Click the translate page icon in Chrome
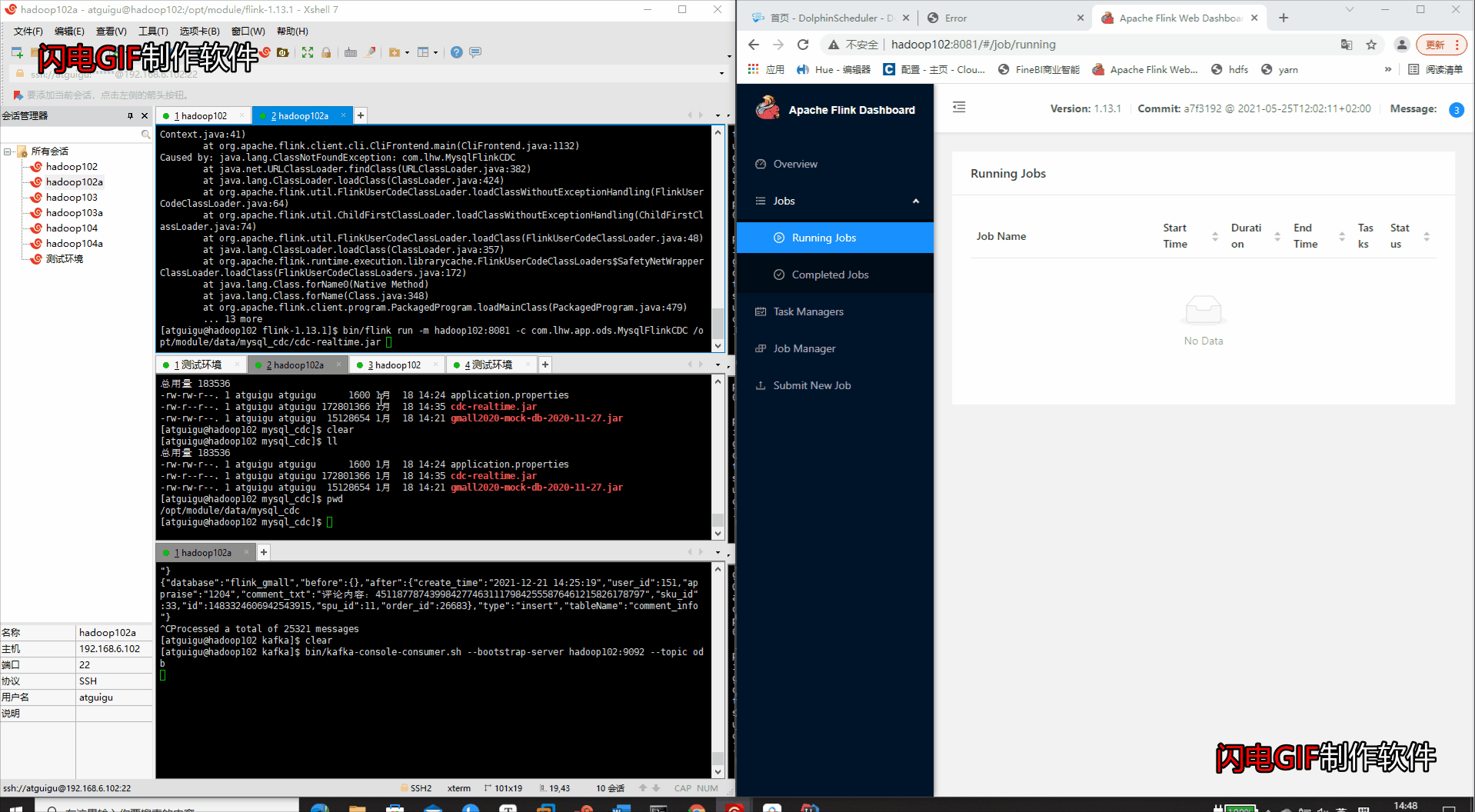Viewport: 1475px width, 812px height. pyautogui.click(x=1347, y=45)
